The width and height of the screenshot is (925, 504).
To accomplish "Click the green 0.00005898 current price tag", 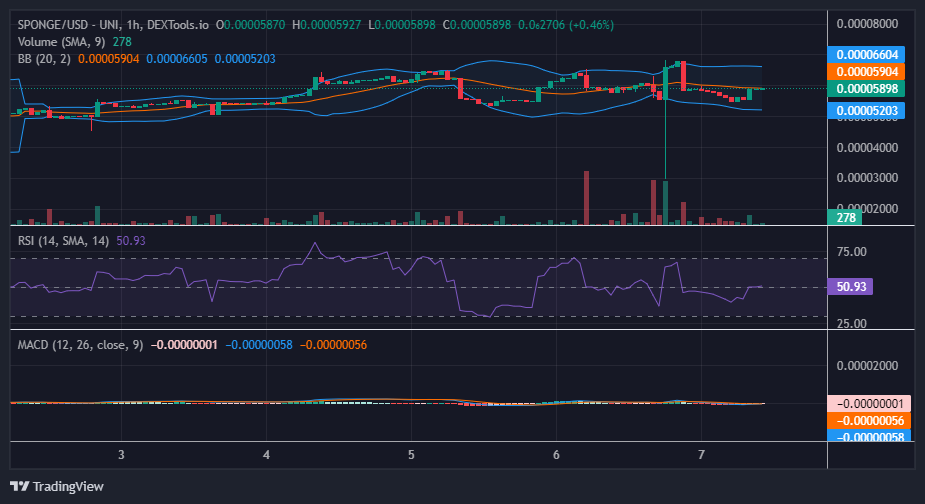I will (x=866, y=89).
